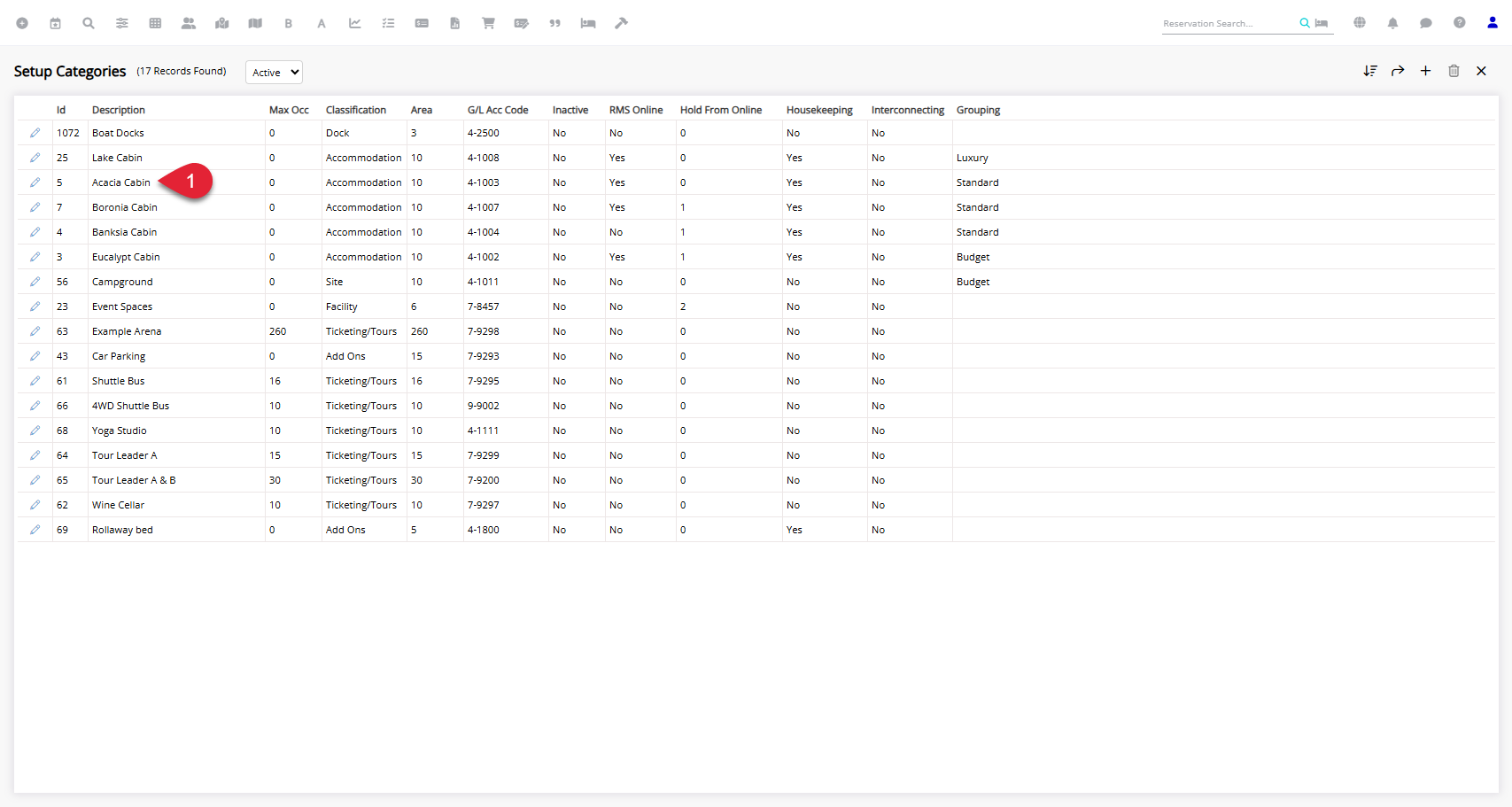This screenshot has height=807, width=1512.
Task: Select the Eucalypt Cabin description
Action: 126,257
